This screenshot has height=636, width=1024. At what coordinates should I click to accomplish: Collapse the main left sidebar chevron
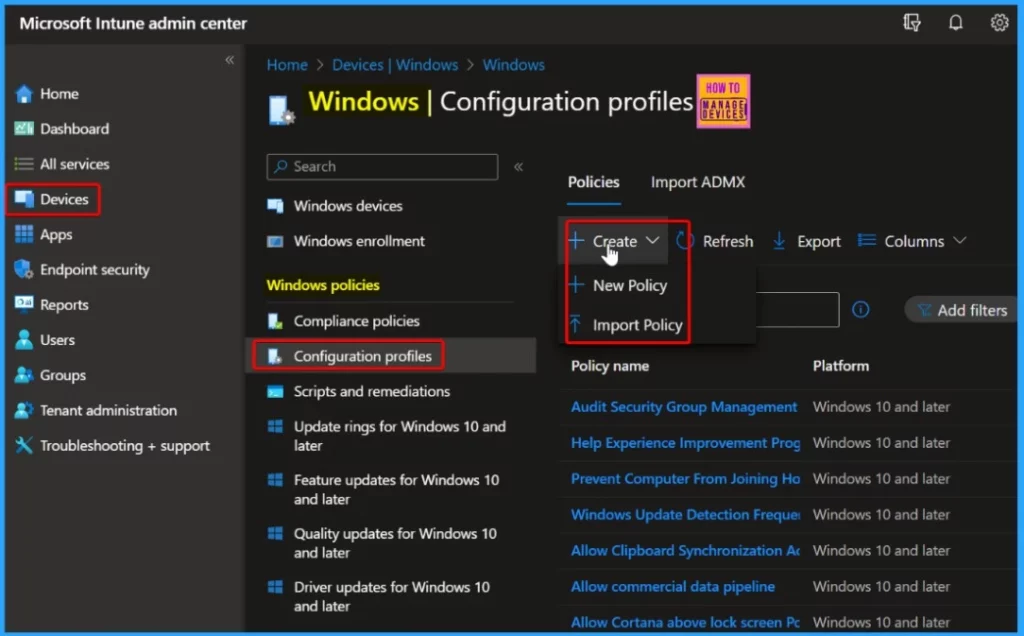pyautogui.click(x=230, y=60)
